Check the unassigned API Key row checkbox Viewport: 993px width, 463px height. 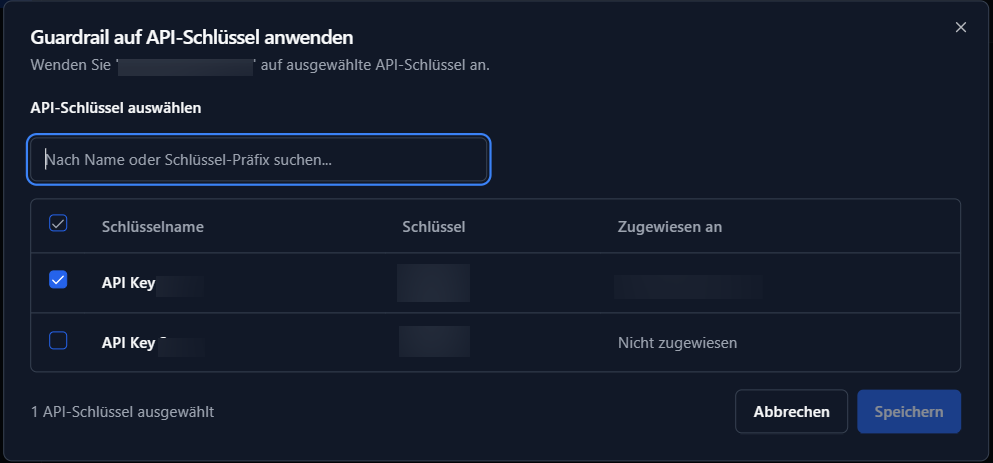(x=58, y=341)
